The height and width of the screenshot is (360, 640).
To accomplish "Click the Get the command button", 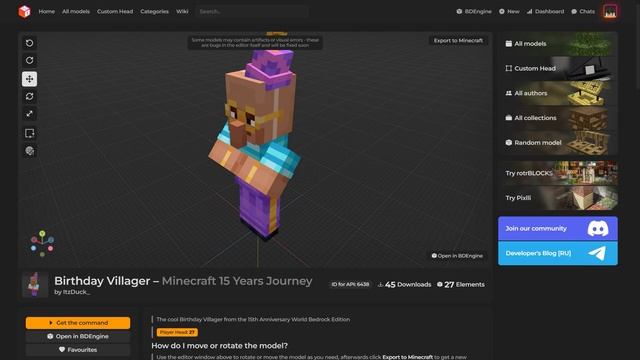I will pyautogui.click(x=78, y=323).
